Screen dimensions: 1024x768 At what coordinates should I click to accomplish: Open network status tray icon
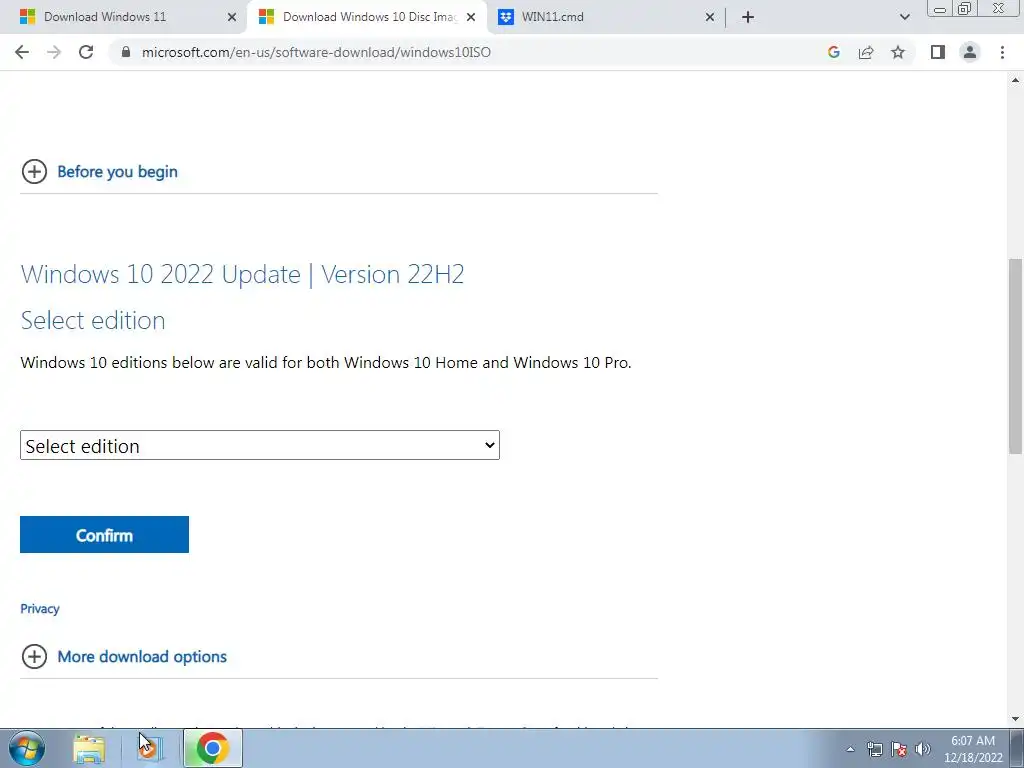pyautogui.click(x=874, y=749)
